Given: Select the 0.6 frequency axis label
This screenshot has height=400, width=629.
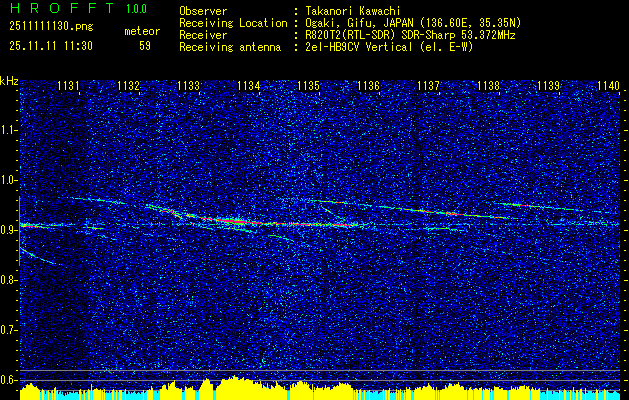Looking at the screenshot, I should [x=8, y=380].
